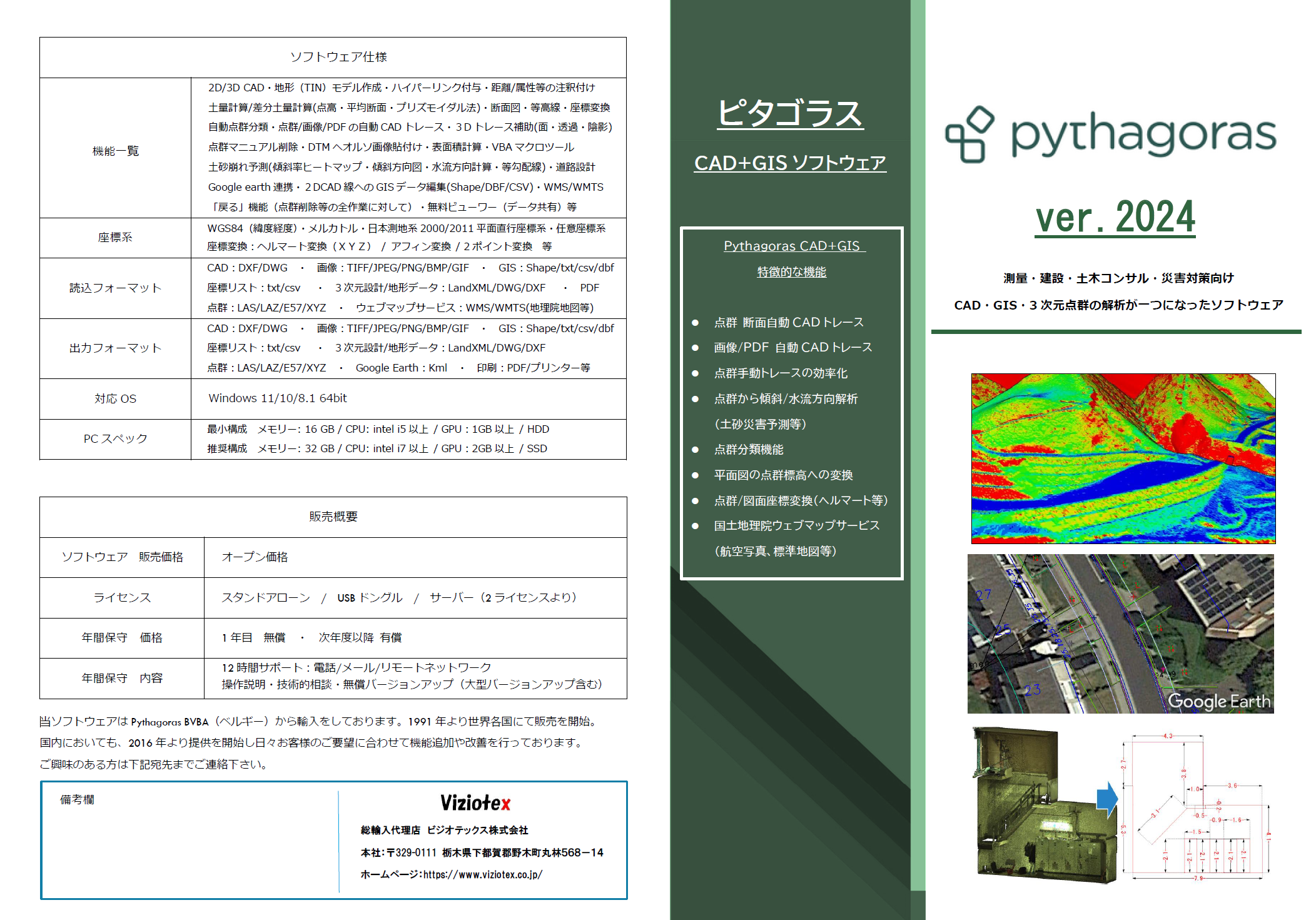Click the 点群分類機能 bullet item
Screen dimensions: 1316x920
click(x=748, y=450)
